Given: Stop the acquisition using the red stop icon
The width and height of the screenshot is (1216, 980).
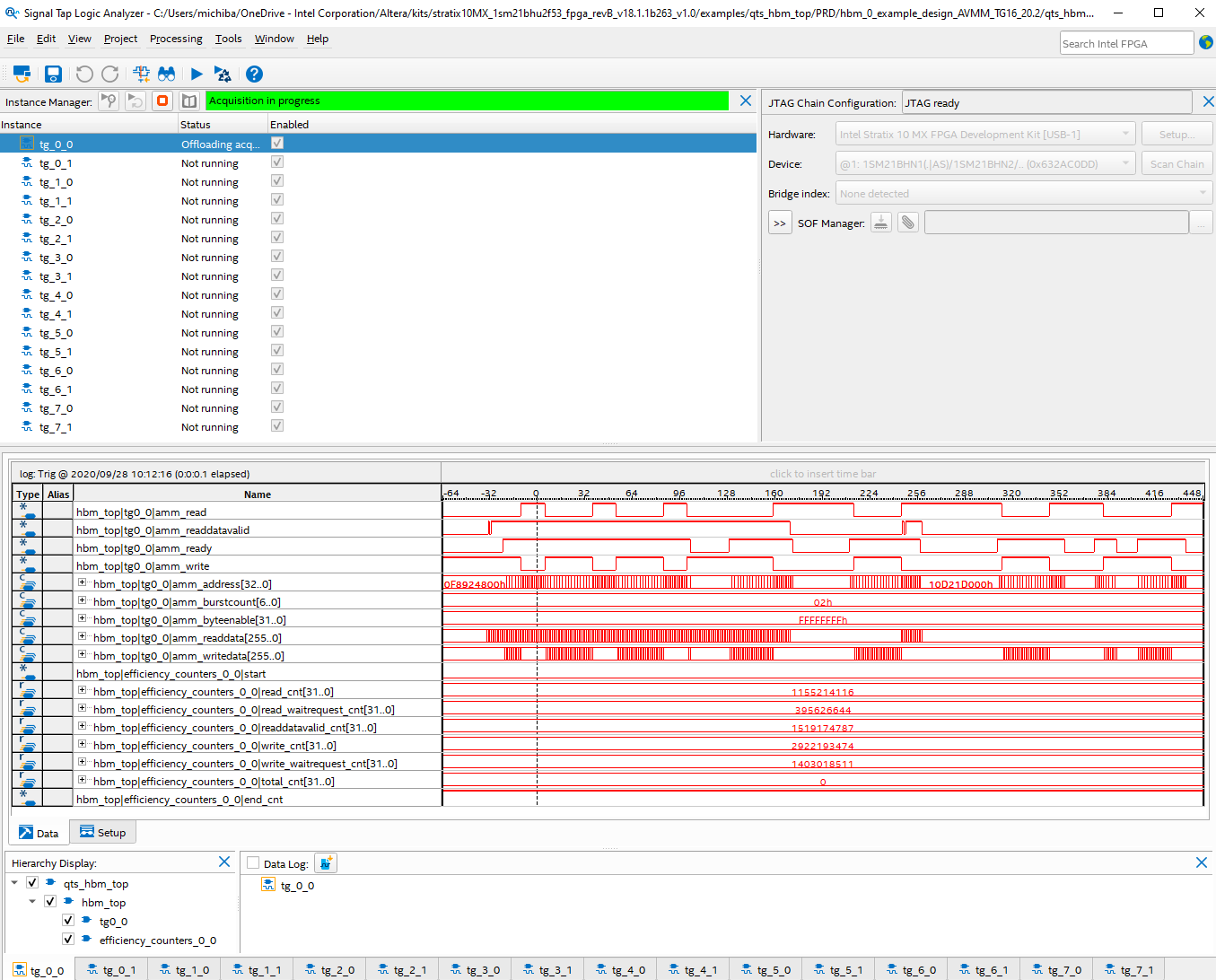Looking at the screenshot, I should click(x=162, y=101).
